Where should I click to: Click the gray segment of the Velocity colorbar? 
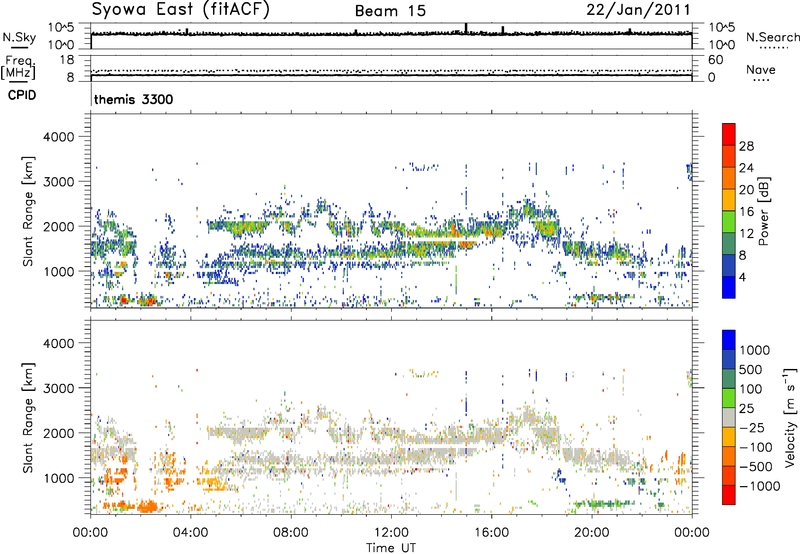click(x=729, y=417)
